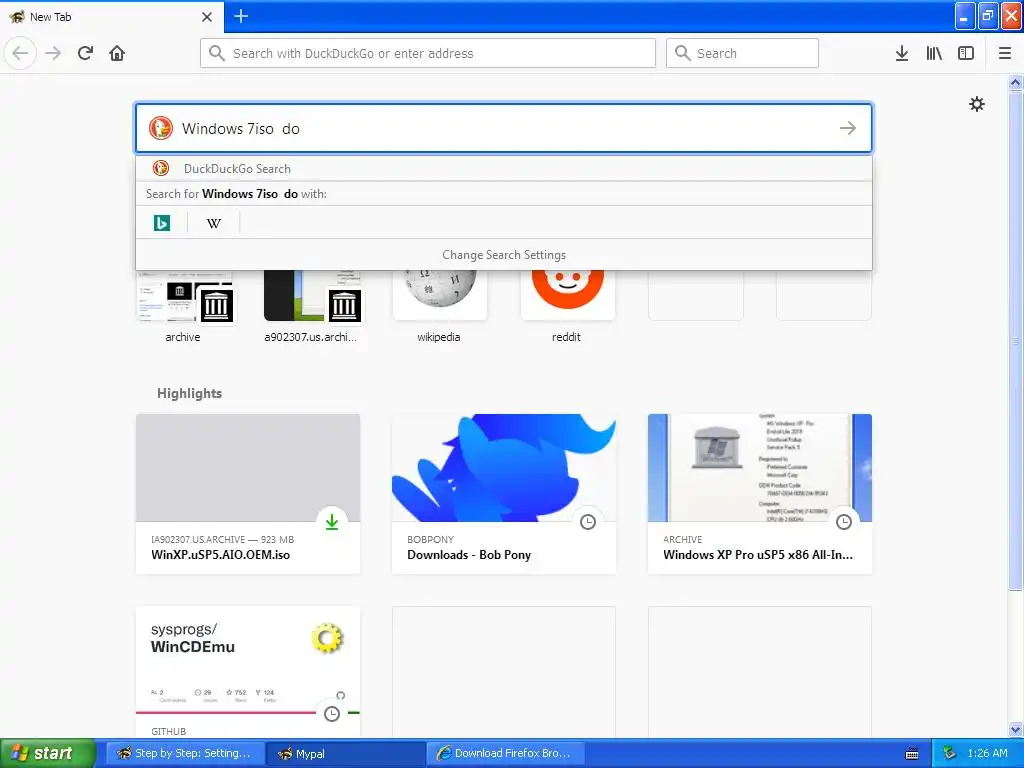Close the New Tab tab
This screenshot has height=768, width=1024.
coord(207,17)
